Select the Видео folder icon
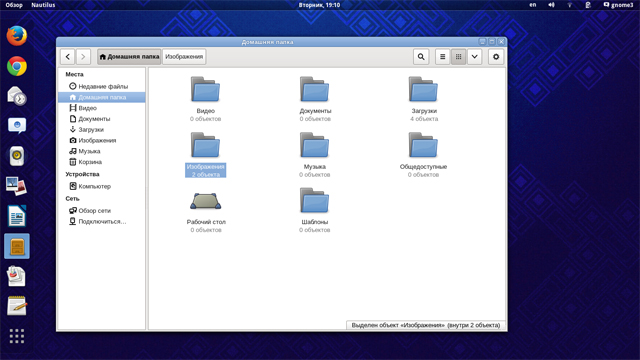640x360 pixels. pos(205,89)
